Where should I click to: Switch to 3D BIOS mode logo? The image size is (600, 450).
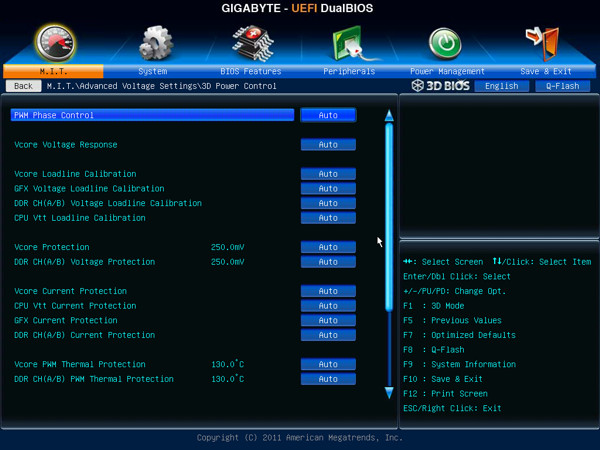[x=440, y=85]
